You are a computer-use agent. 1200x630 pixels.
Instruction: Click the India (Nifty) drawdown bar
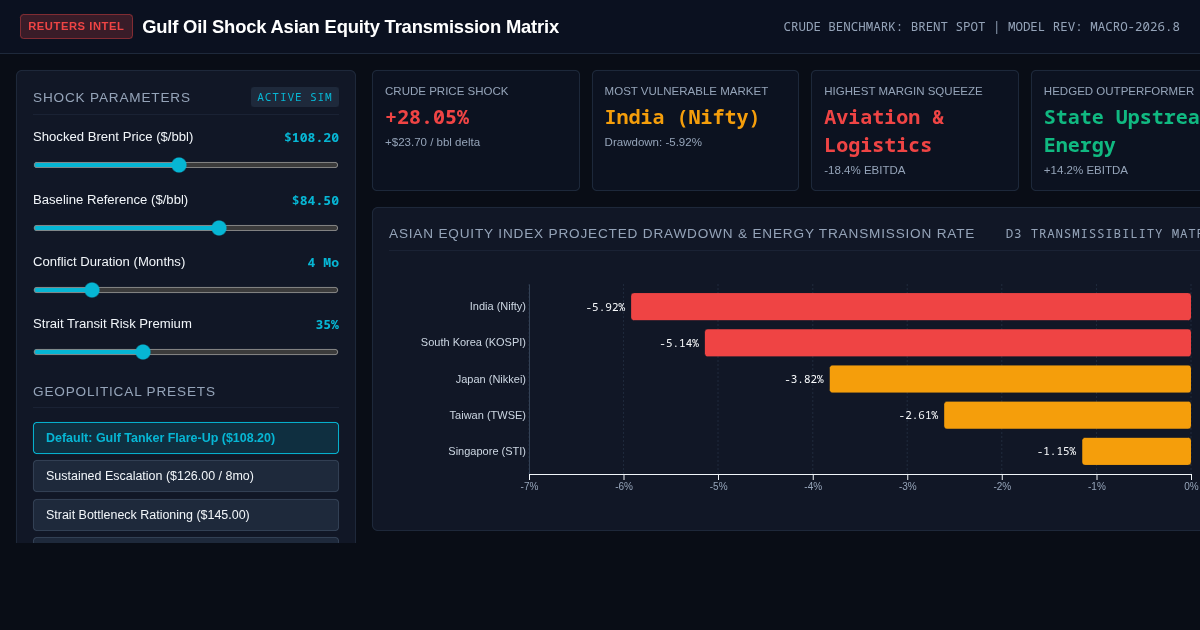911,307
